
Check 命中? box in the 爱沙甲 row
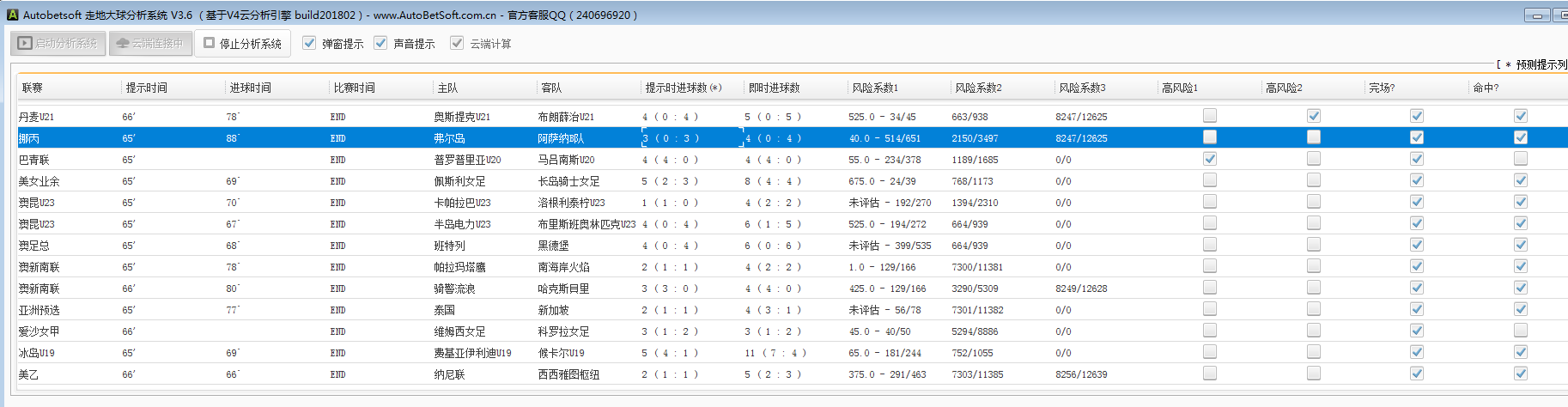coord(1520,330)
